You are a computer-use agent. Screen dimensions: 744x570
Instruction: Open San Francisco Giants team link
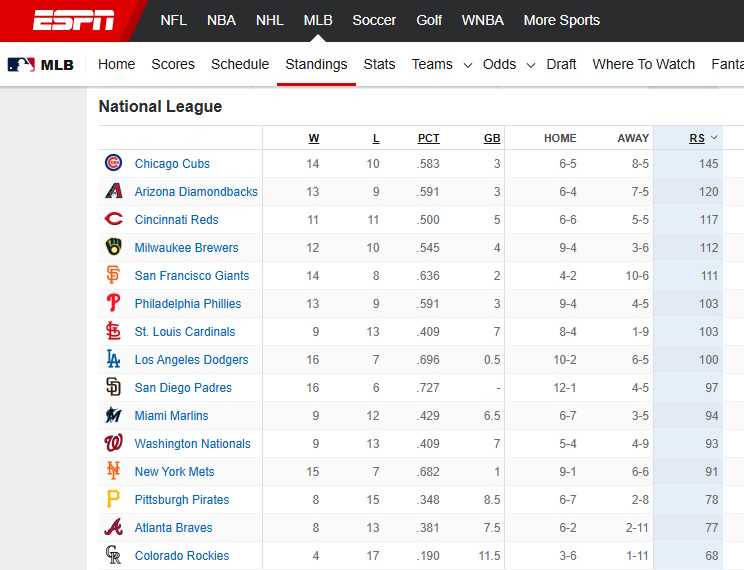pos(192,276)
